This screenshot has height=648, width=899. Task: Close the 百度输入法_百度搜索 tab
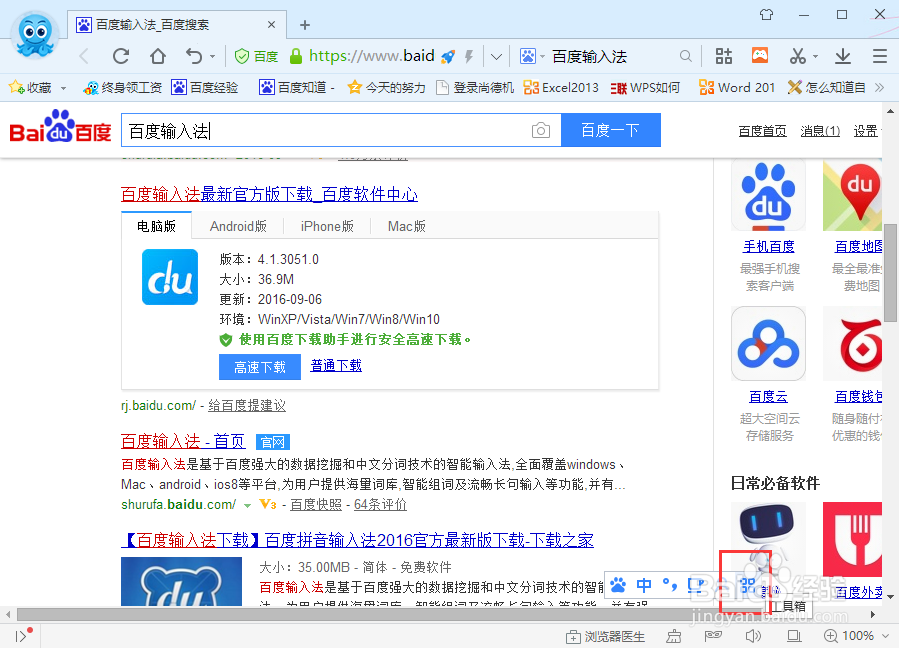271,25
